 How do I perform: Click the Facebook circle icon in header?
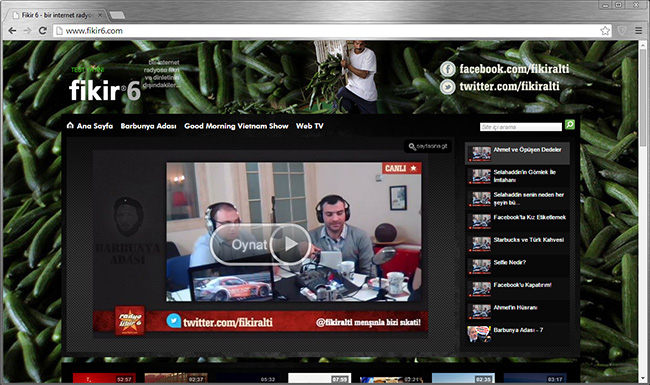pos(448,69)
